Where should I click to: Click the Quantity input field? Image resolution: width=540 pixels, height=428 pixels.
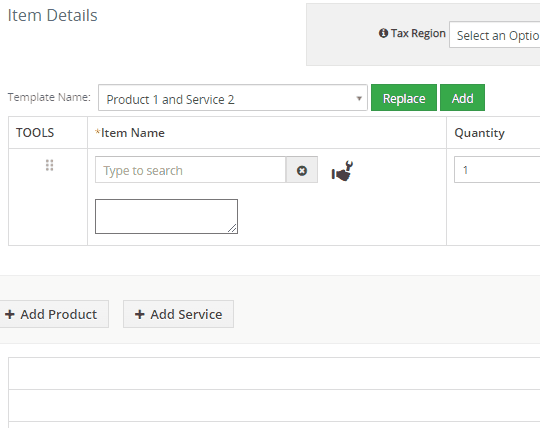point(497,169)
